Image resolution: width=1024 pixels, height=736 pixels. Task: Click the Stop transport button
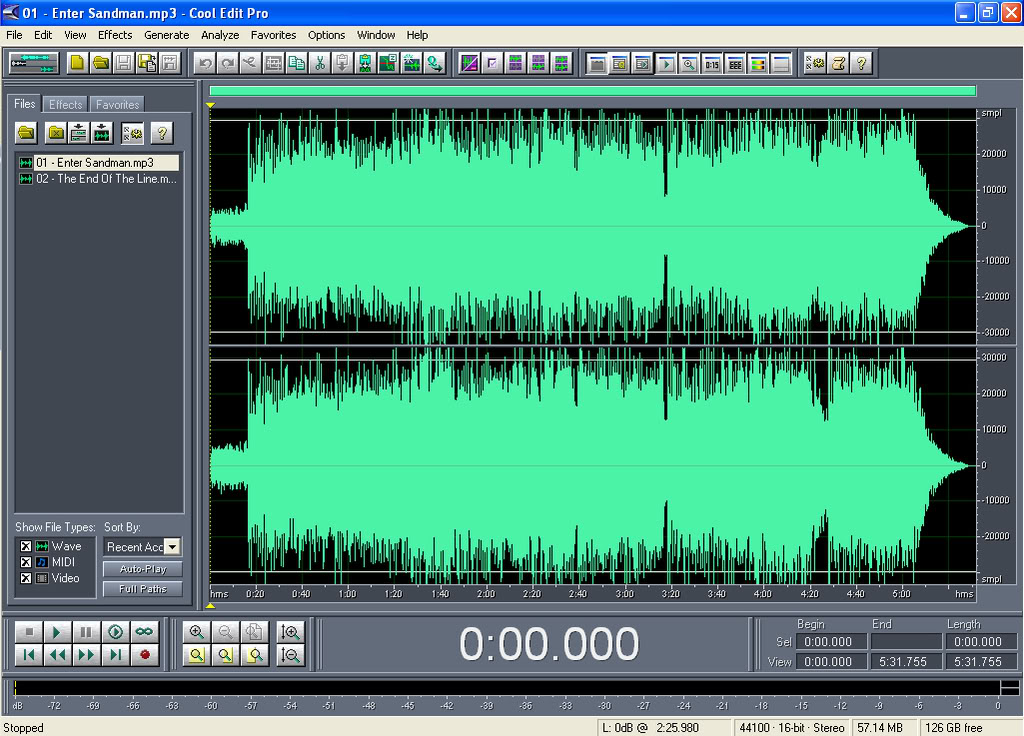[29, 632]
